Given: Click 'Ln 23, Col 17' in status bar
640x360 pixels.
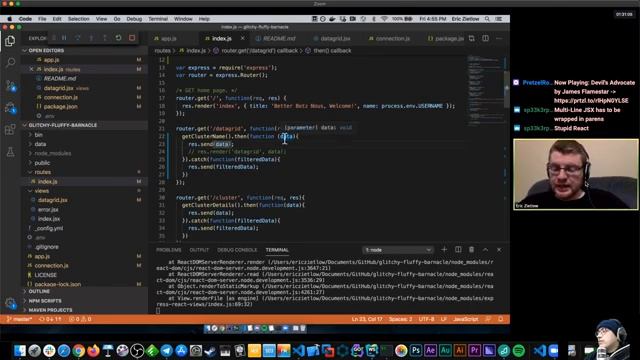Looking at the screenshot, I should coord(367,319).
